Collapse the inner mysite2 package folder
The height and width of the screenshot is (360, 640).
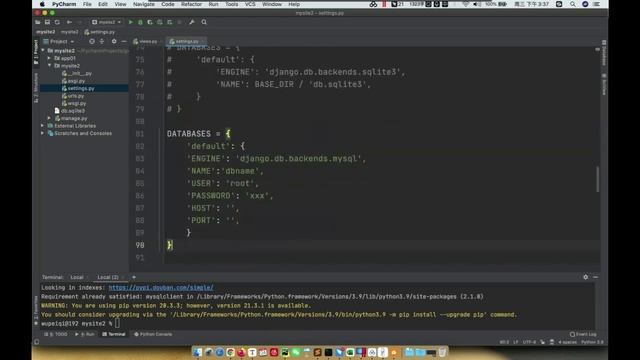point(49,66)
